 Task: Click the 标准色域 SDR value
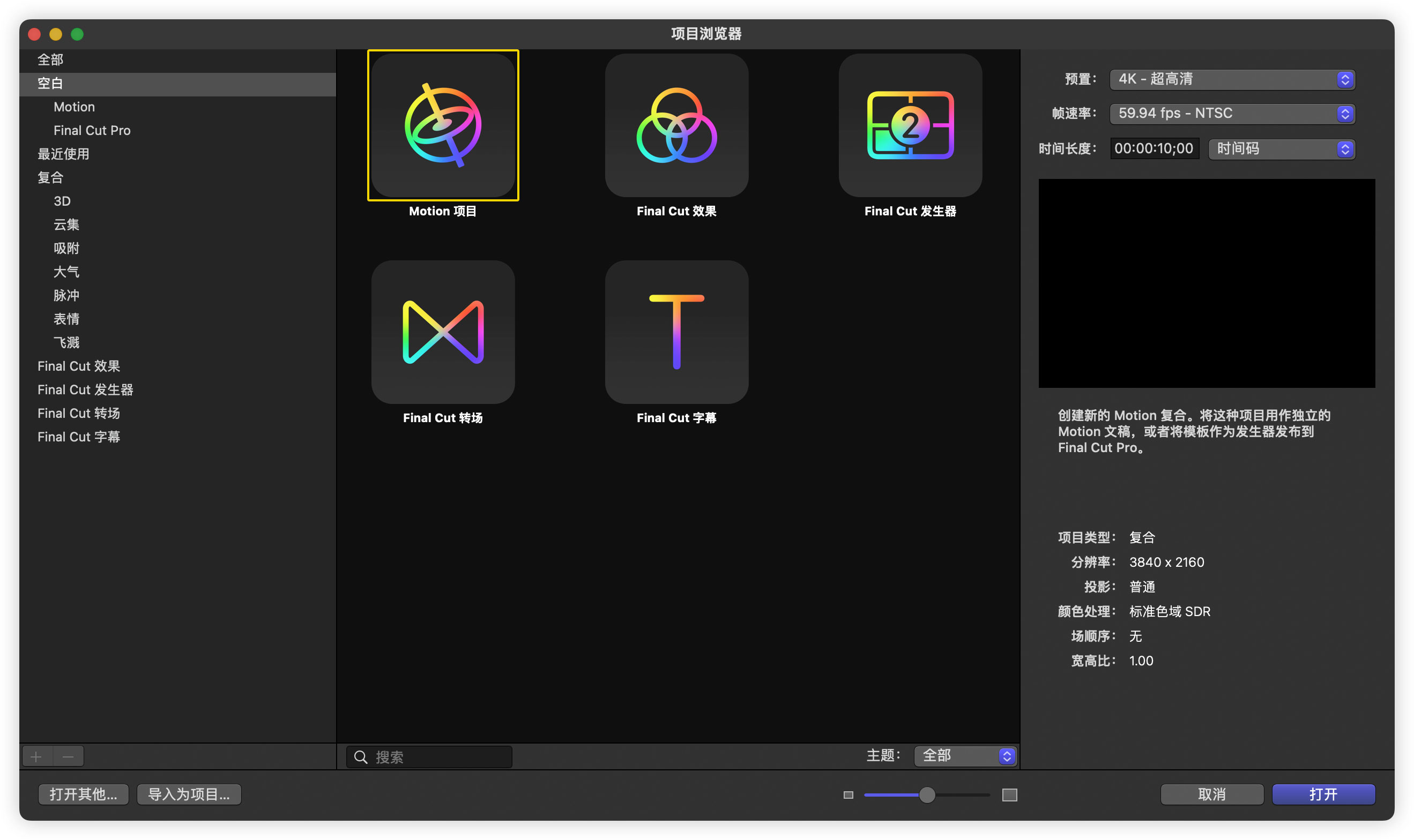pyautogui.click(x=1170, y=611)
